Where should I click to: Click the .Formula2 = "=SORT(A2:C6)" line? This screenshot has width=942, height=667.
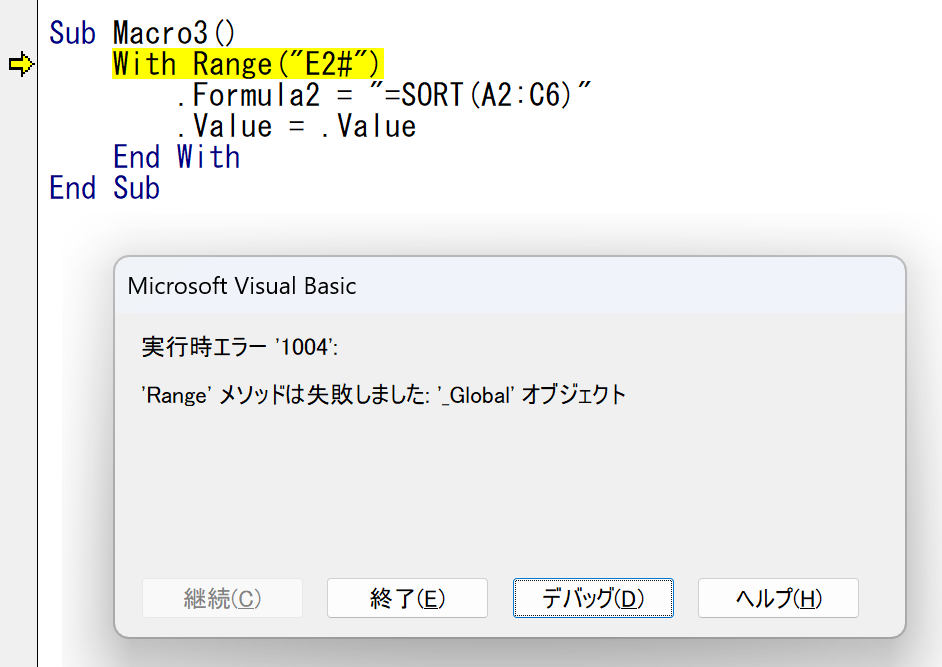tap(384, 95)
